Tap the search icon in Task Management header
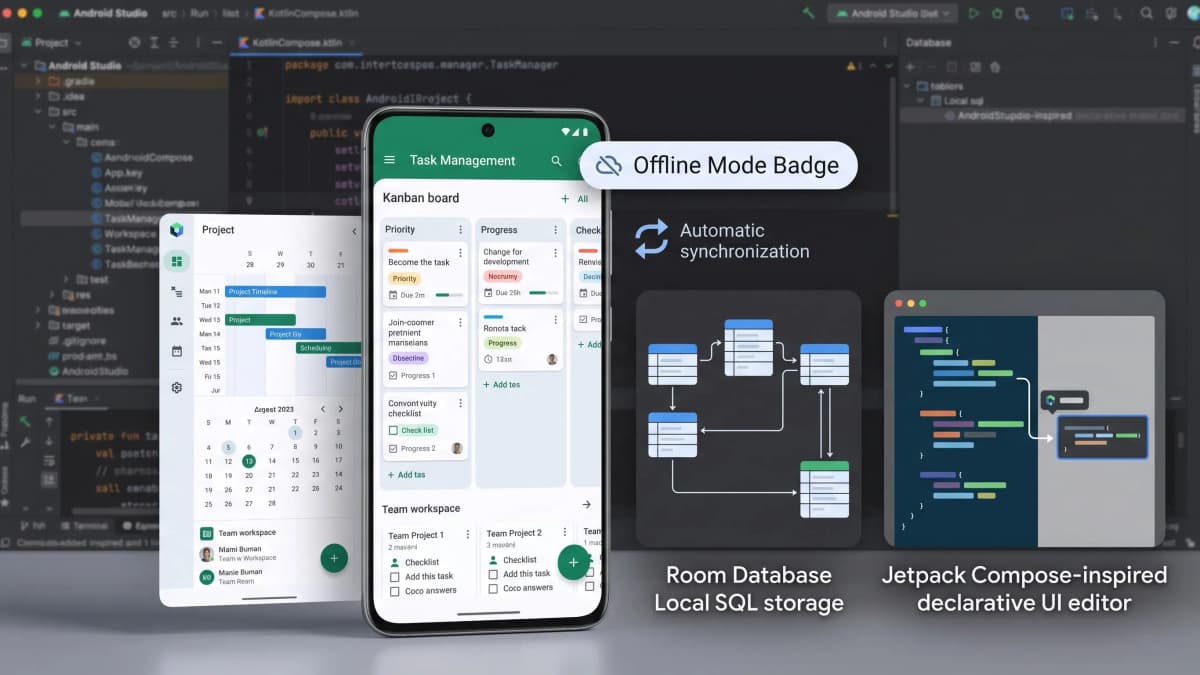Screen dimensions: 1200x675 point(557,160)
